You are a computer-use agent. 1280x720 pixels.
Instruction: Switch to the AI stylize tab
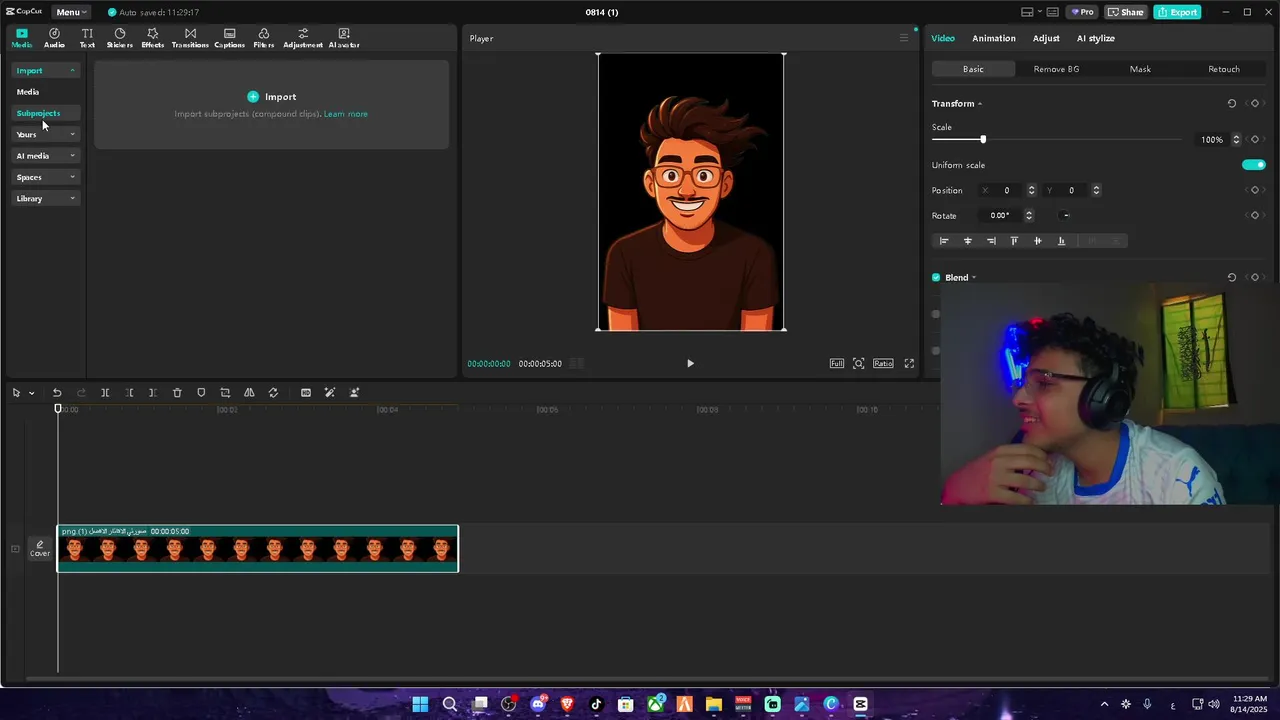pyautogui.click(x=1095, y=38)
